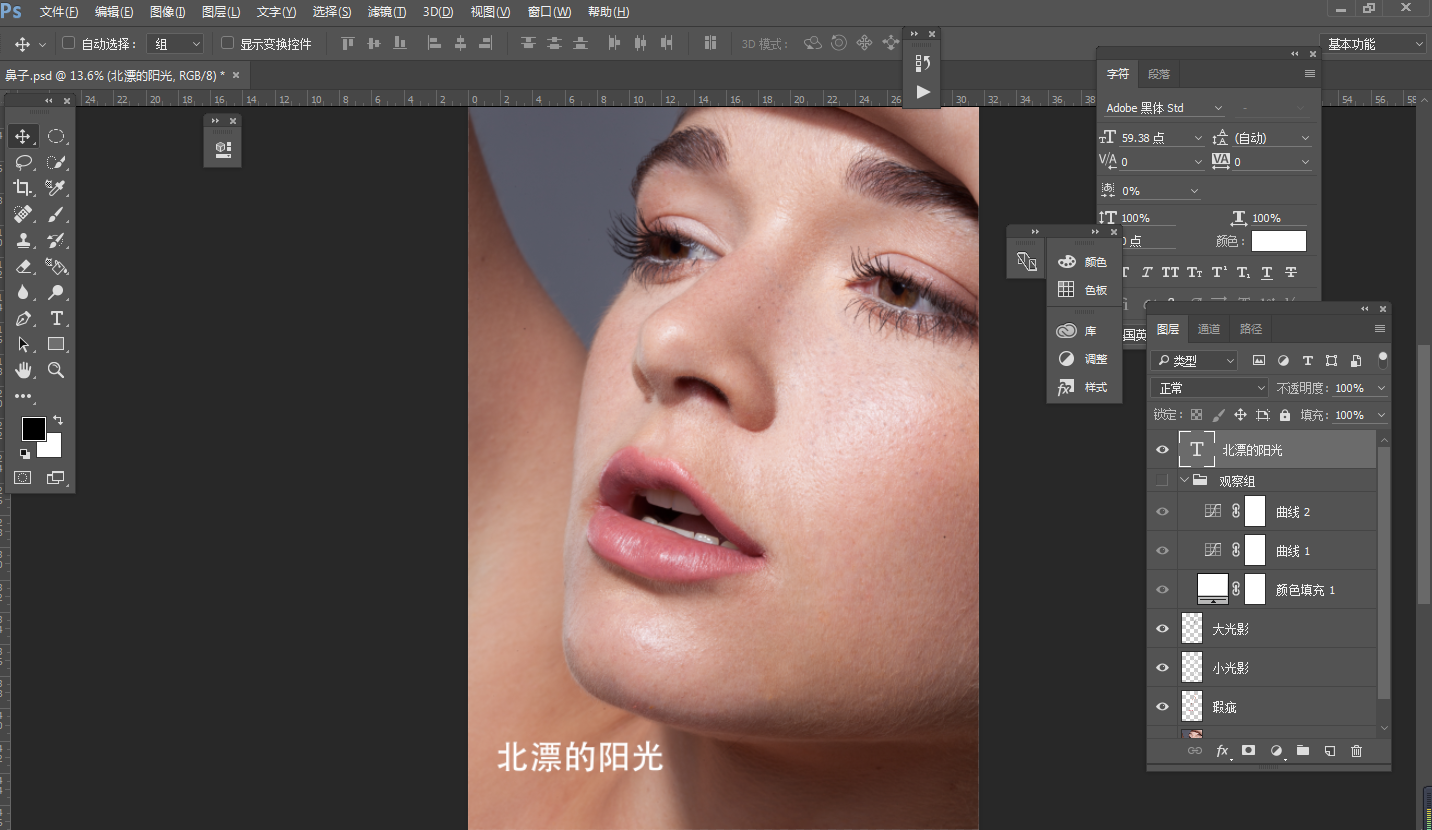Click the white text color swatch
This screenshot has height=830, width=1432.
pyautogui.click(x=1279, y=241)
